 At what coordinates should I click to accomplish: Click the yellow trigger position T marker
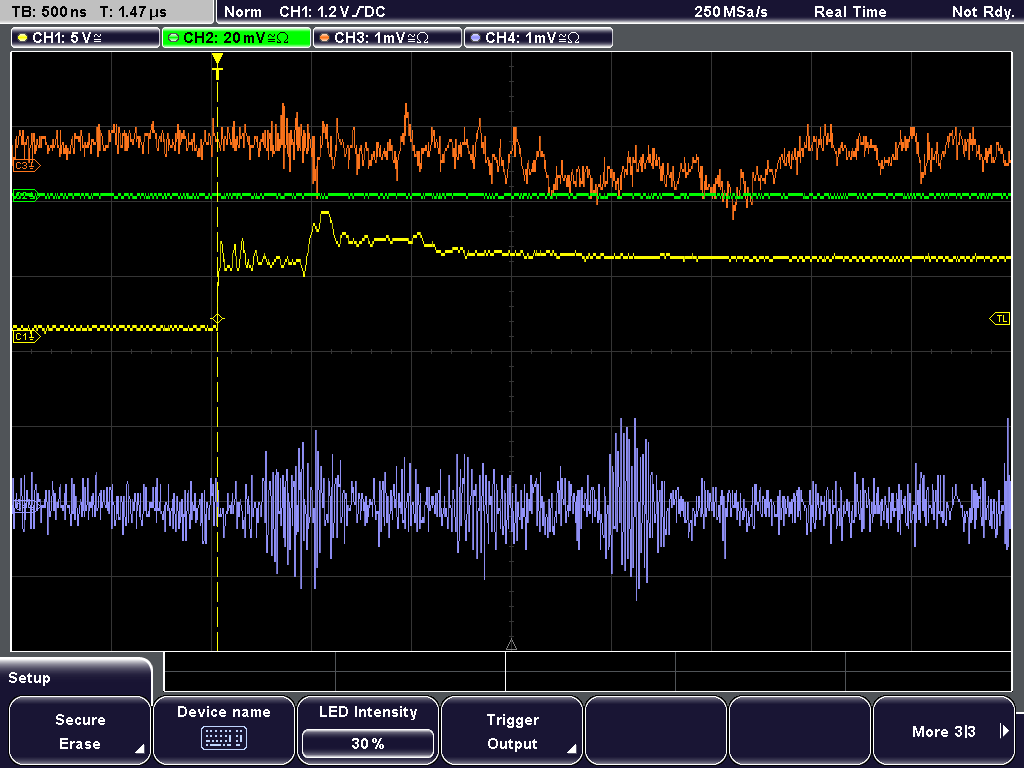217,66
